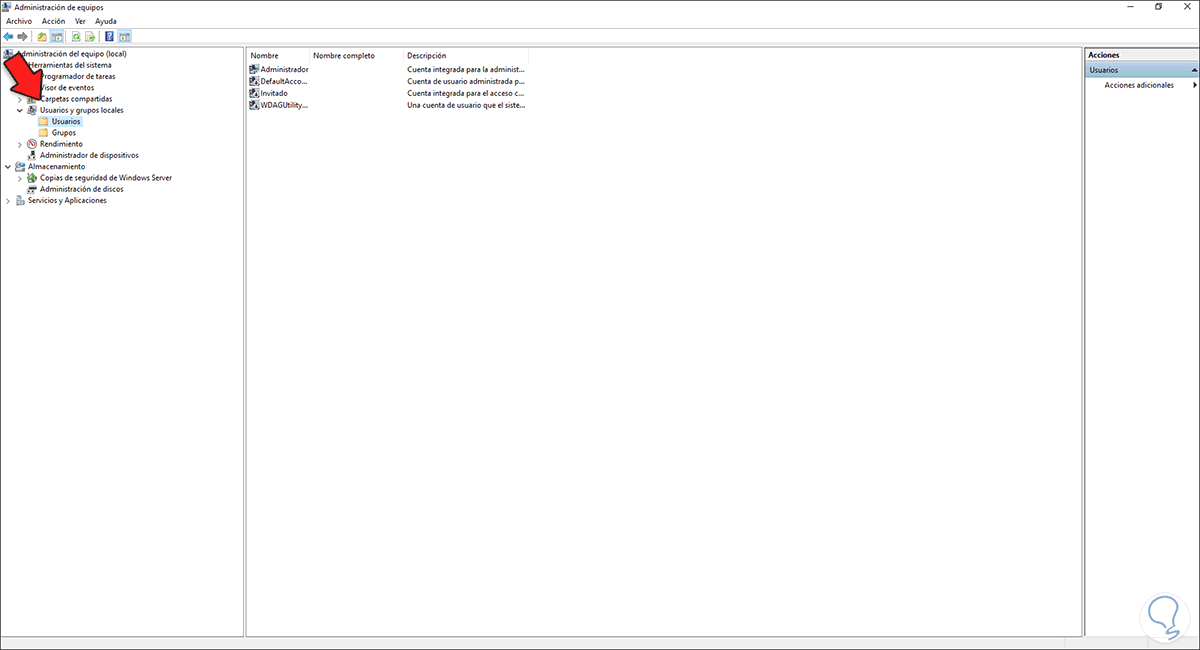Collapse the Almacenamiento node

(8, 167)
